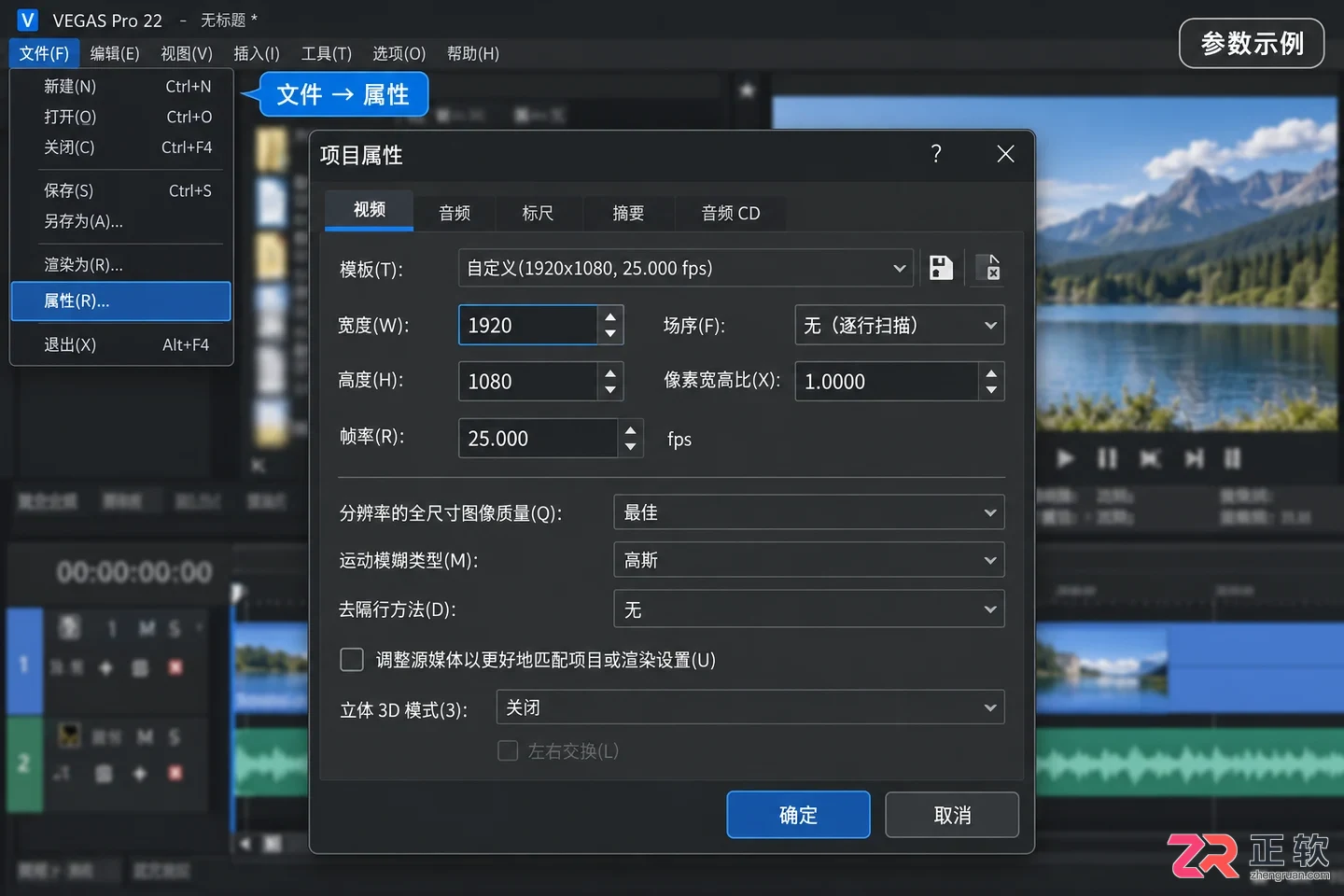This screenshot has width=1344, height=896.
Task: Open the 视图(V) menu
Action: [187, 53]
